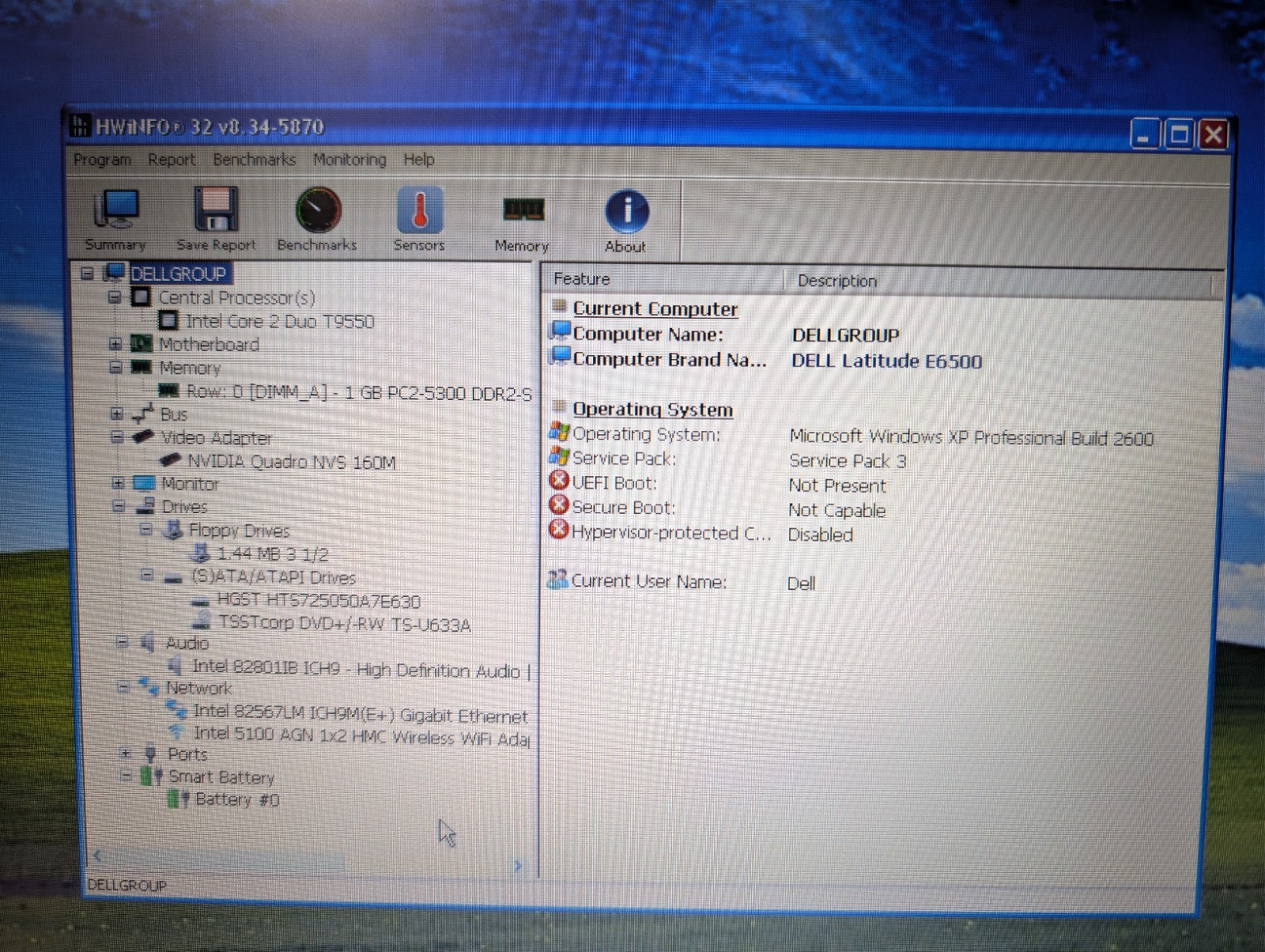Select Row: 0 [DIMM_A] memory entry
The height and width of the screenshot is (952, 1265).
pyautogui.click(x=359, y=392)
